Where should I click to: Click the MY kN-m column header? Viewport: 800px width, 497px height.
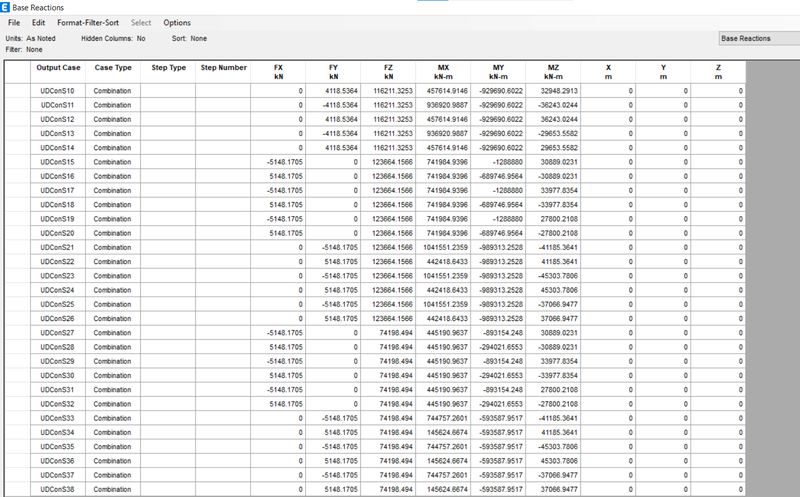click(x=498, y=72)
